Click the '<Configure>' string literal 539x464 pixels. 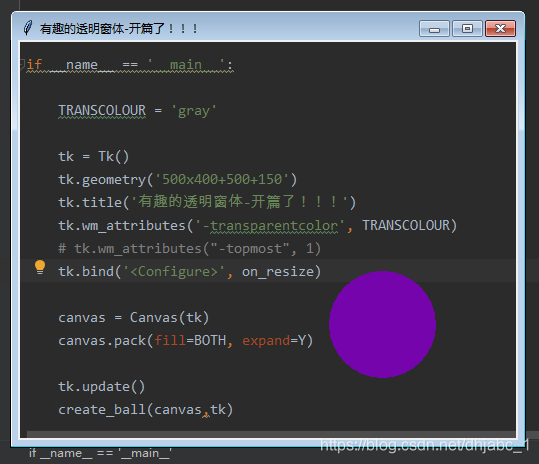point(174,272)
